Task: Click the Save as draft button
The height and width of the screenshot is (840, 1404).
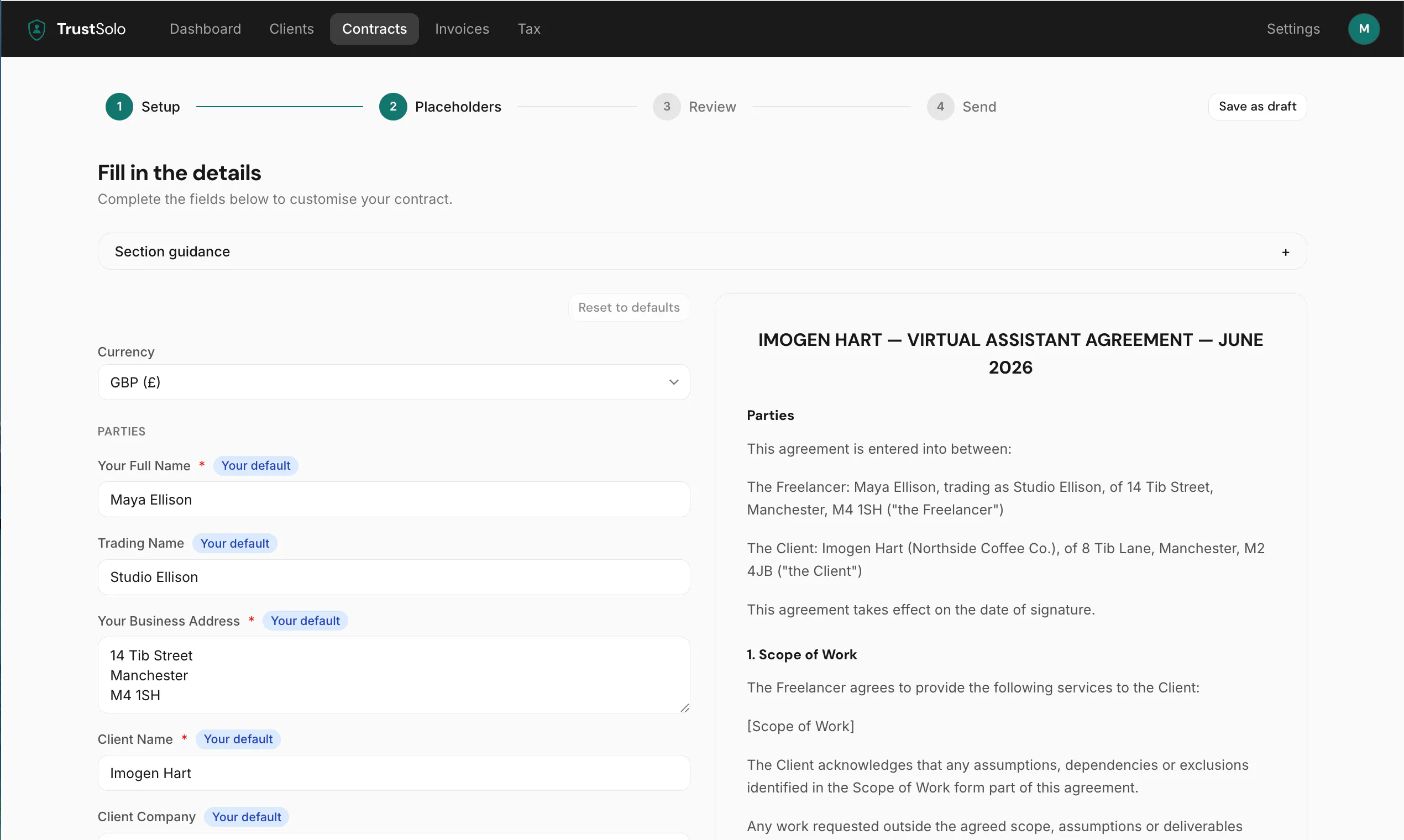Action: (x=1257, y=107)
